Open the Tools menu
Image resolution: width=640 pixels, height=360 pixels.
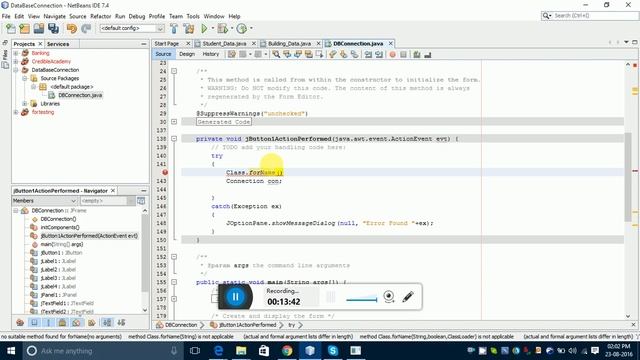click(193, 16)
